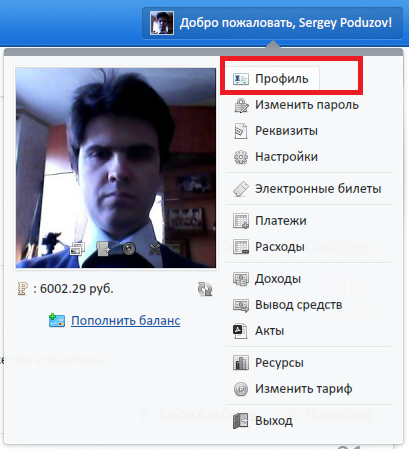Screen dimensions: 409x449
Task: Open the Акты menu entry
Action: pos(270,331)
